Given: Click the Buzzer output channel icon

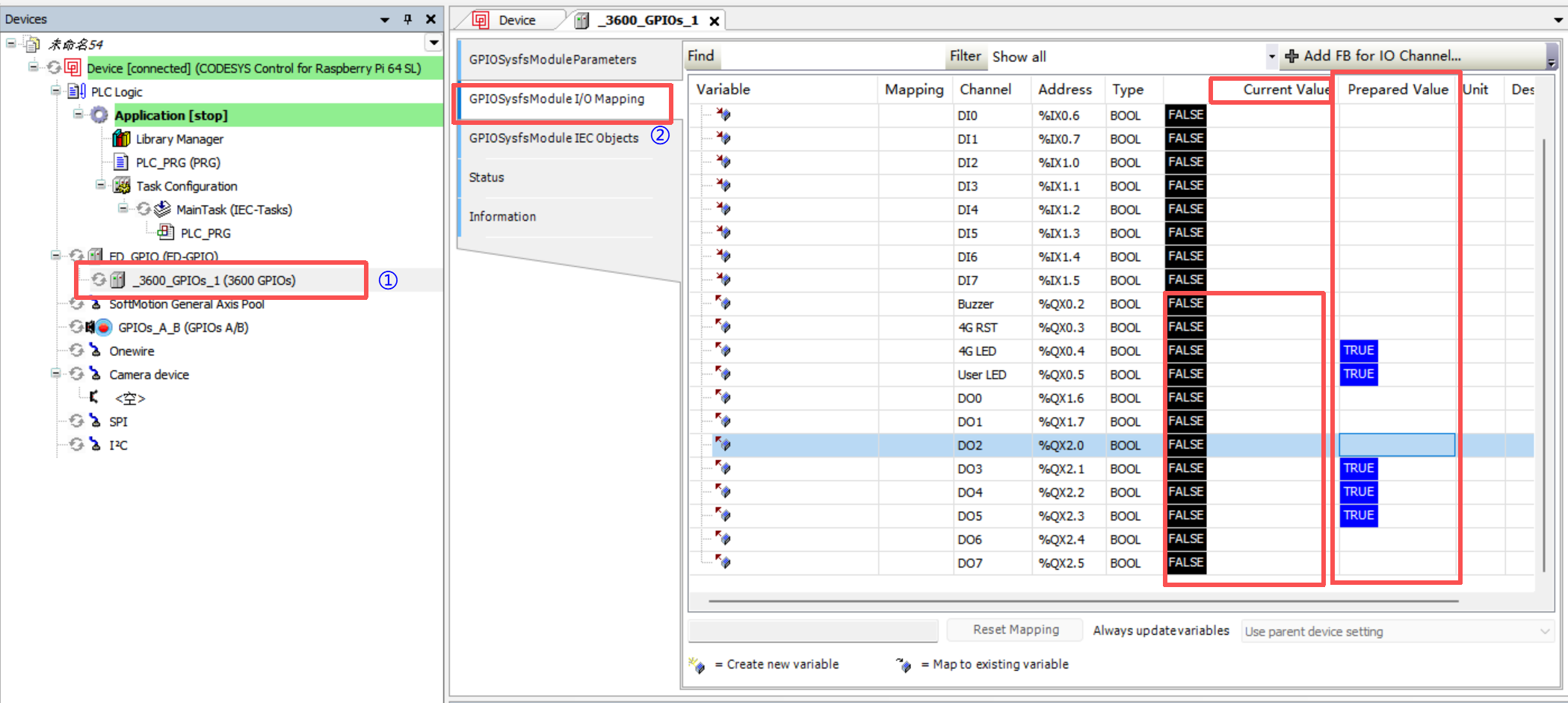Looking at the screenshot, I should [x=723, y=304].
